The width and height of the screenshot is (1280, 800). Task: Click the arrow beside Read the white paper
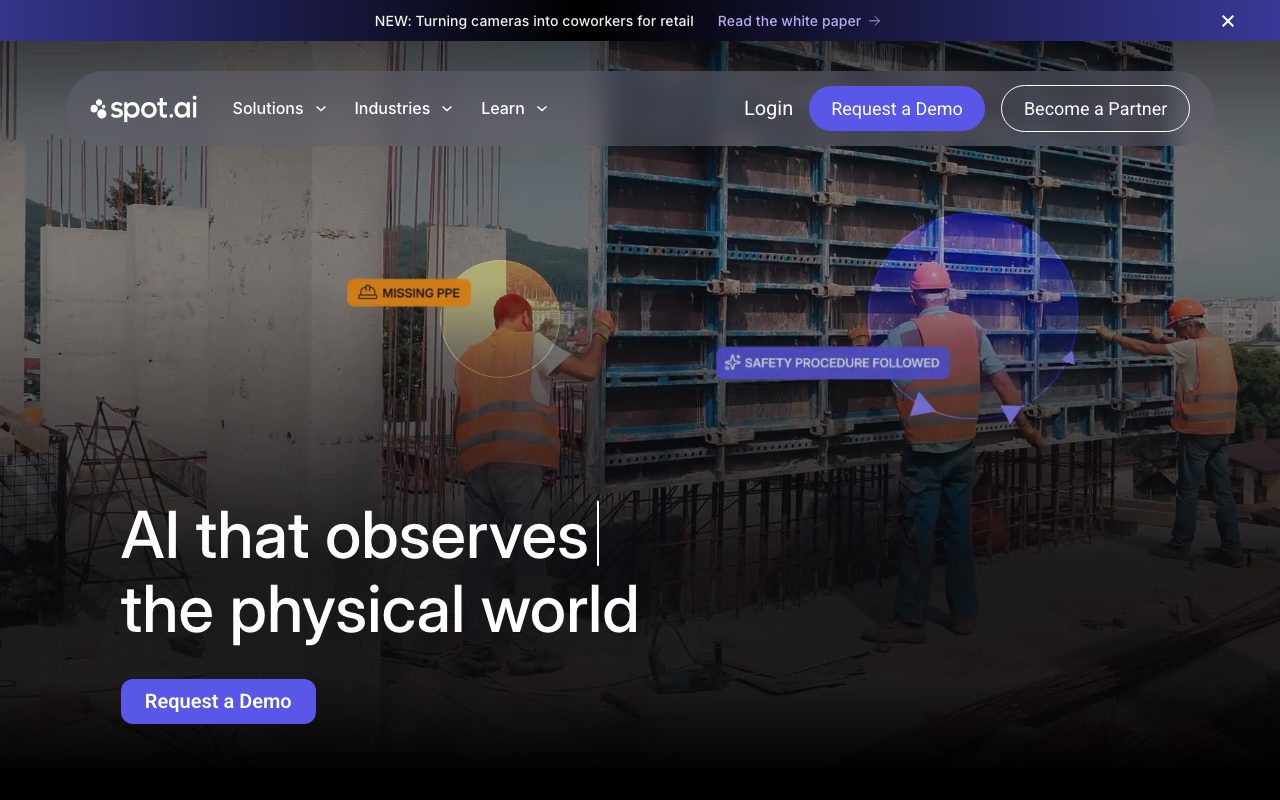(875, 21)
